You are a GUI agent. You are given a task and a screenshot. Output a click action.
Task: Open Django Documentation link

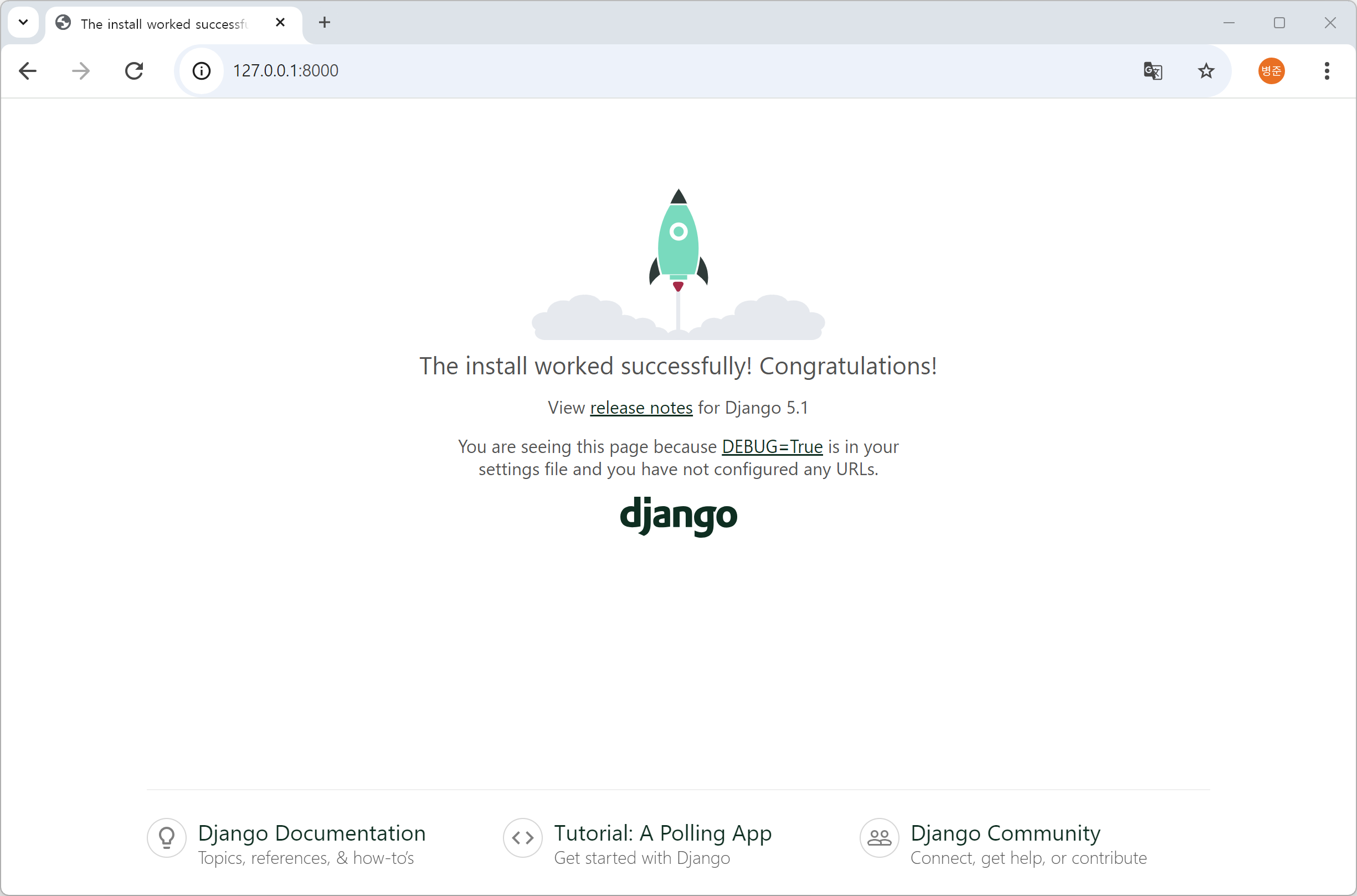point(311,833)
